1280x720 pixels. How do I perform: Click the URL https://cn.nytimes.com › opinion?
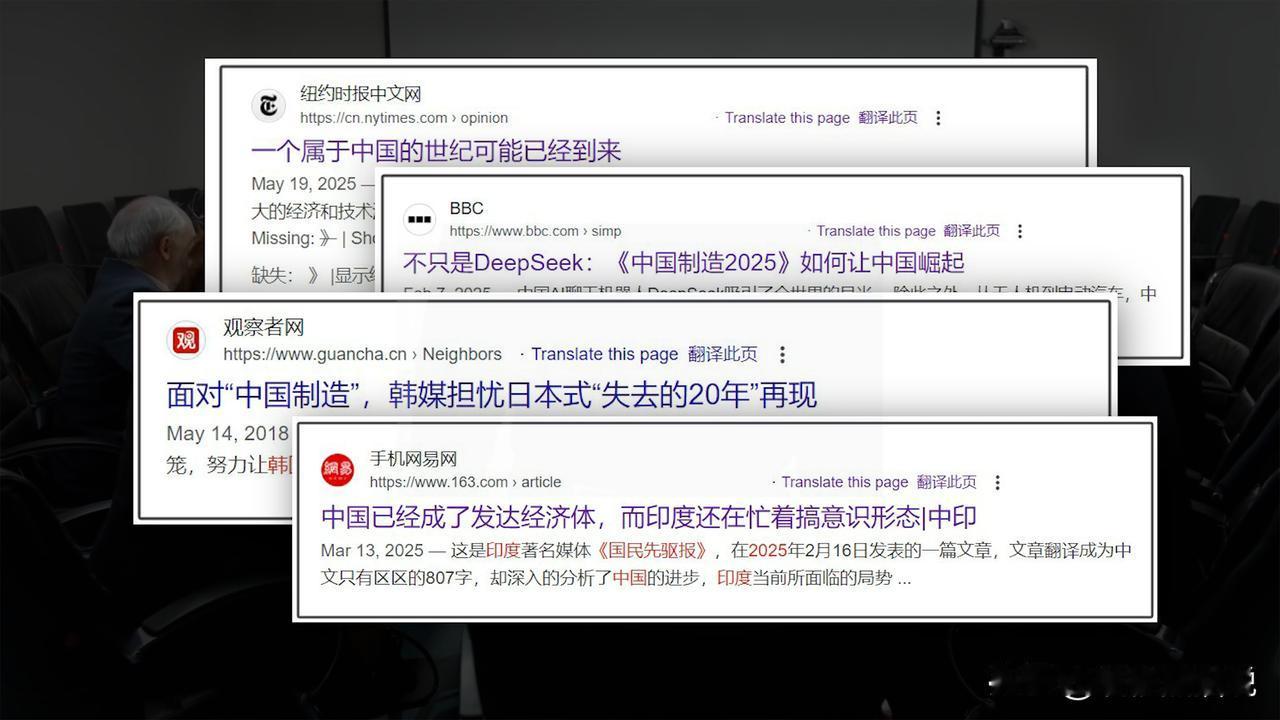click(404, 118)
